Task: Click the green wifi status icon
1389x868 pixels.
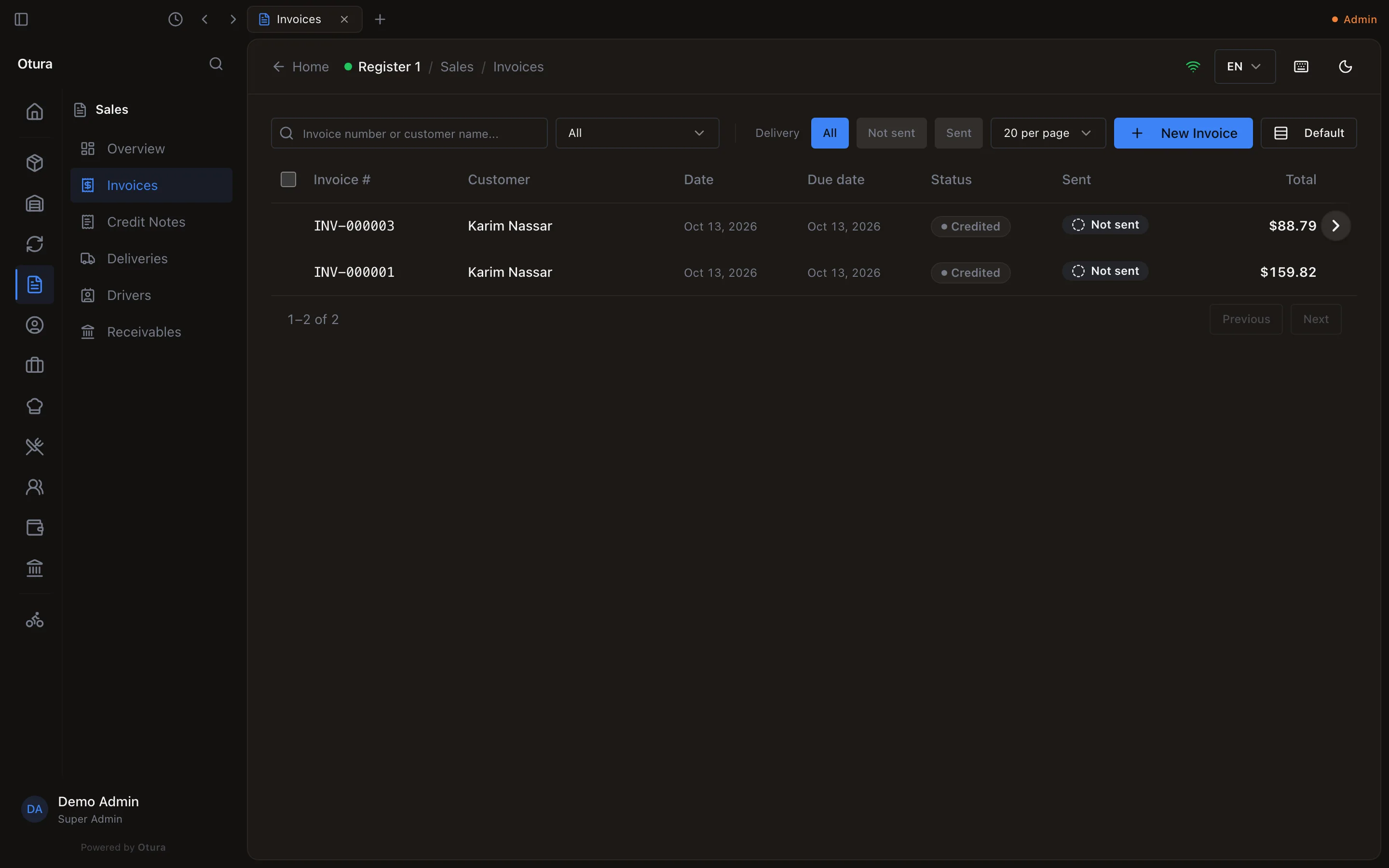Action: click(1193, 67)
